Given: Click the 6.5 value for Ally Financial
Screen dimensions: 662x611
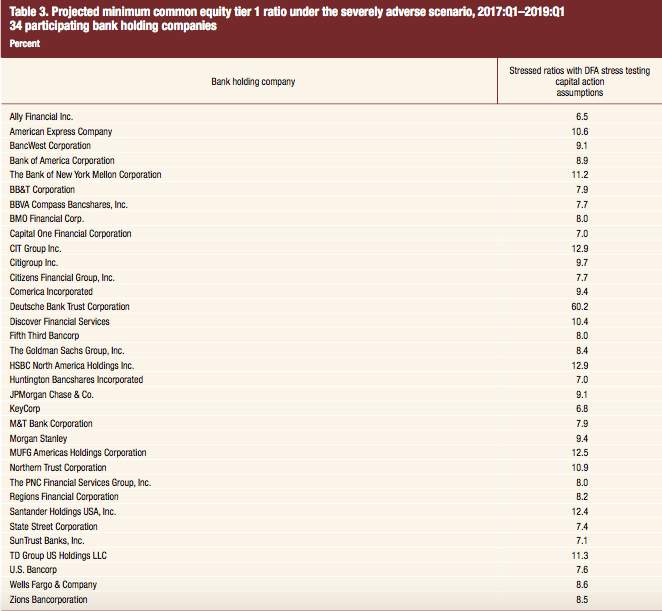Looking at the screenshot, I should click(582, 117).
